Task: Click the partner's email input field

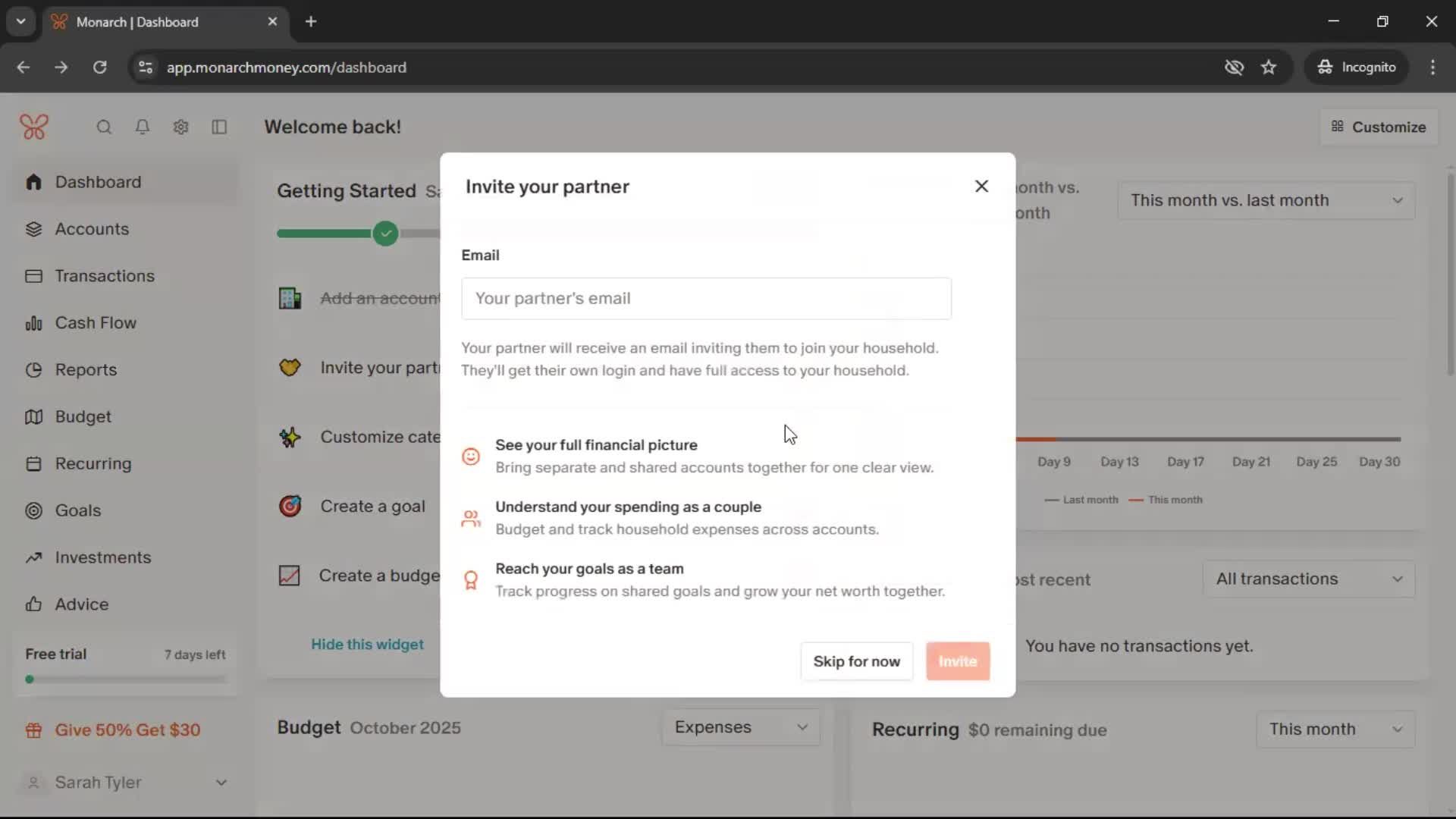Action: tap(705, 299)
